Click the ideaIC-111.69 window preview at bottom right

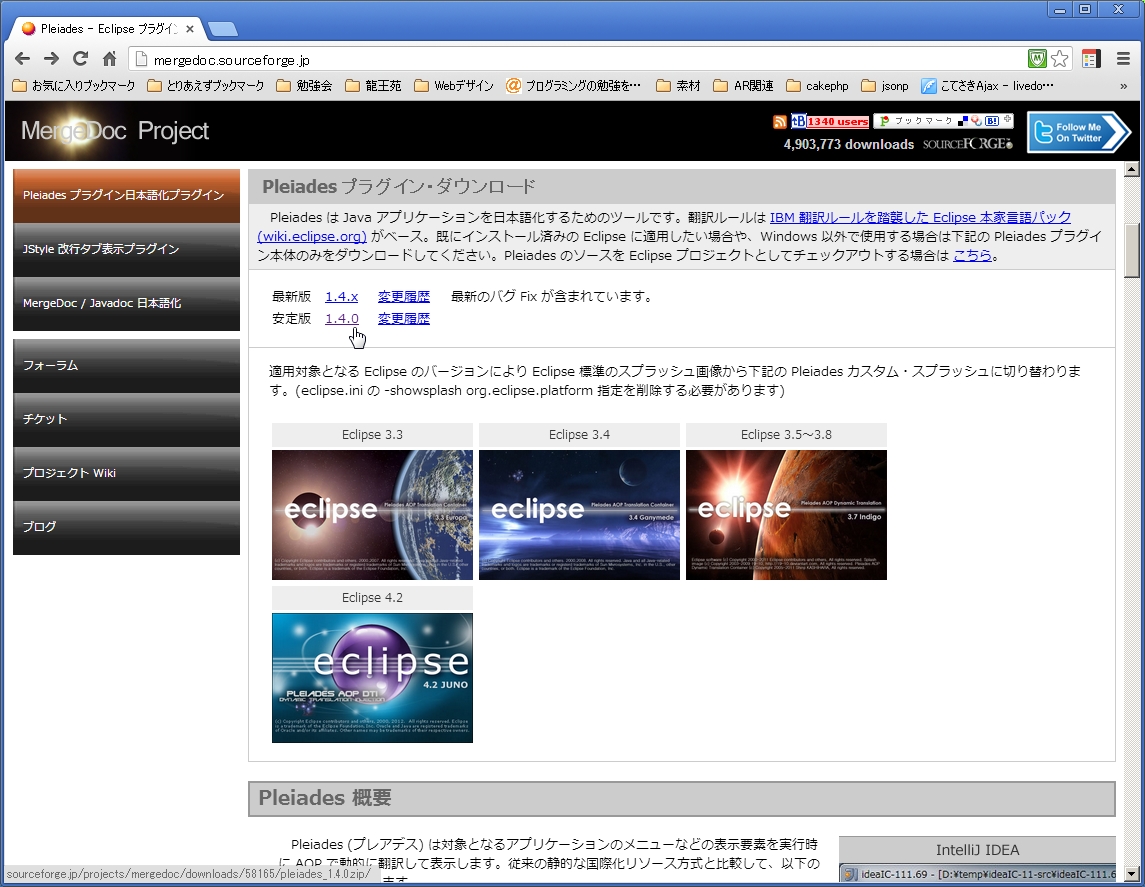(978, 873)
